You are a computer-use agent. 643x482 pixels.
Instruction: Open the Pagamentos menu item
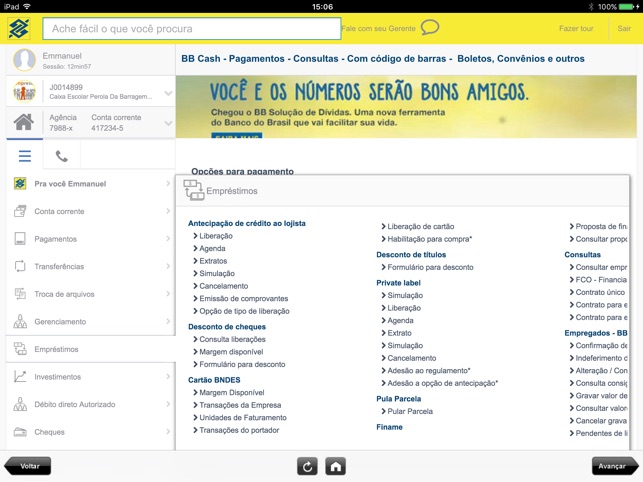click(91, 238)
